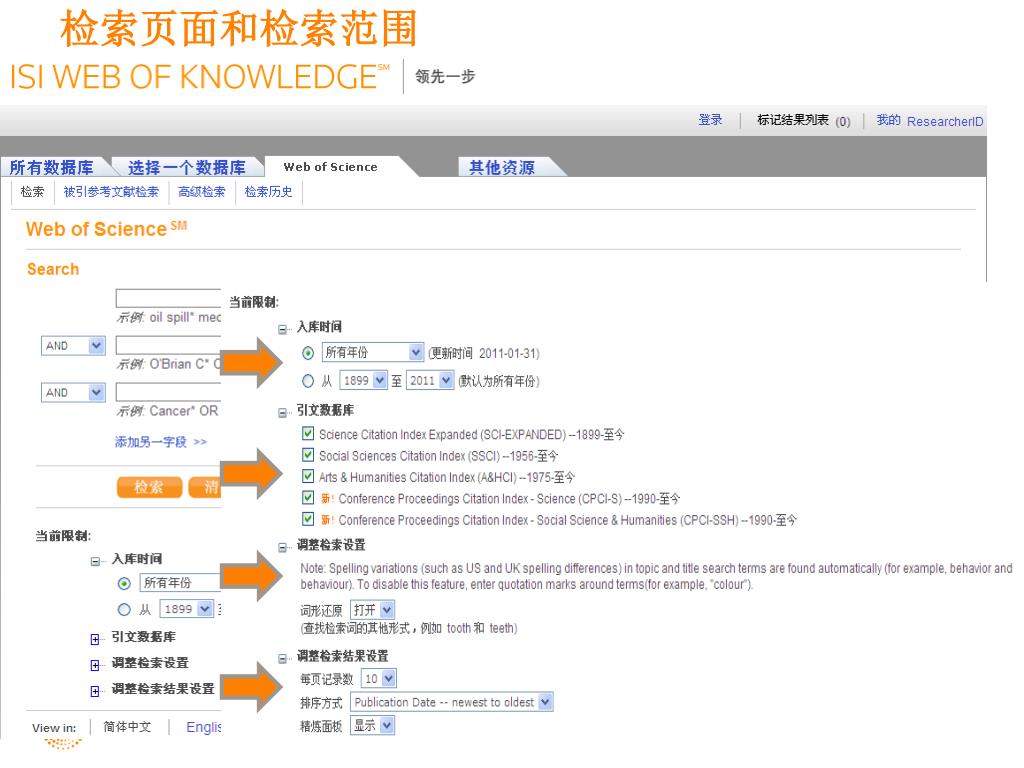Click the update time text 2011-01-31

[484, 353]
